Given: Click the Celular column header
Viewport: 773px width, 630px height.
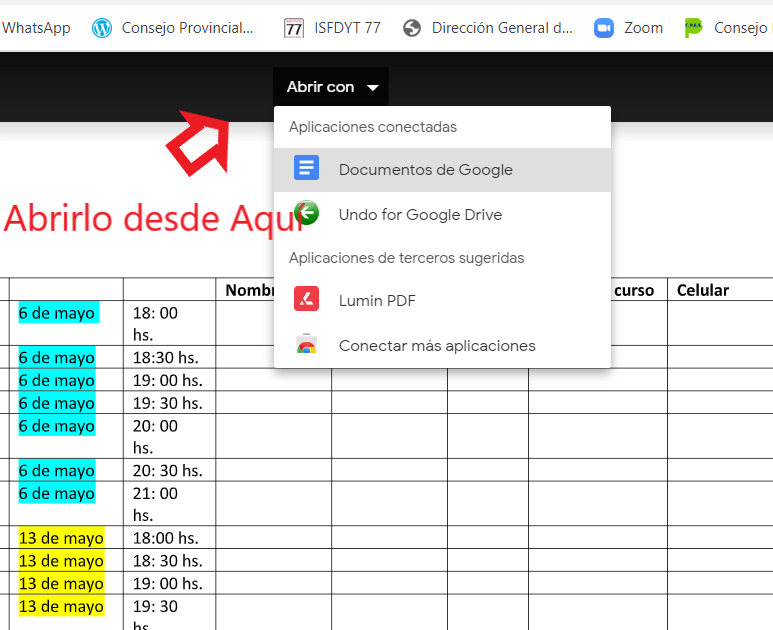Looking at the screenshot, I should 703,290.
